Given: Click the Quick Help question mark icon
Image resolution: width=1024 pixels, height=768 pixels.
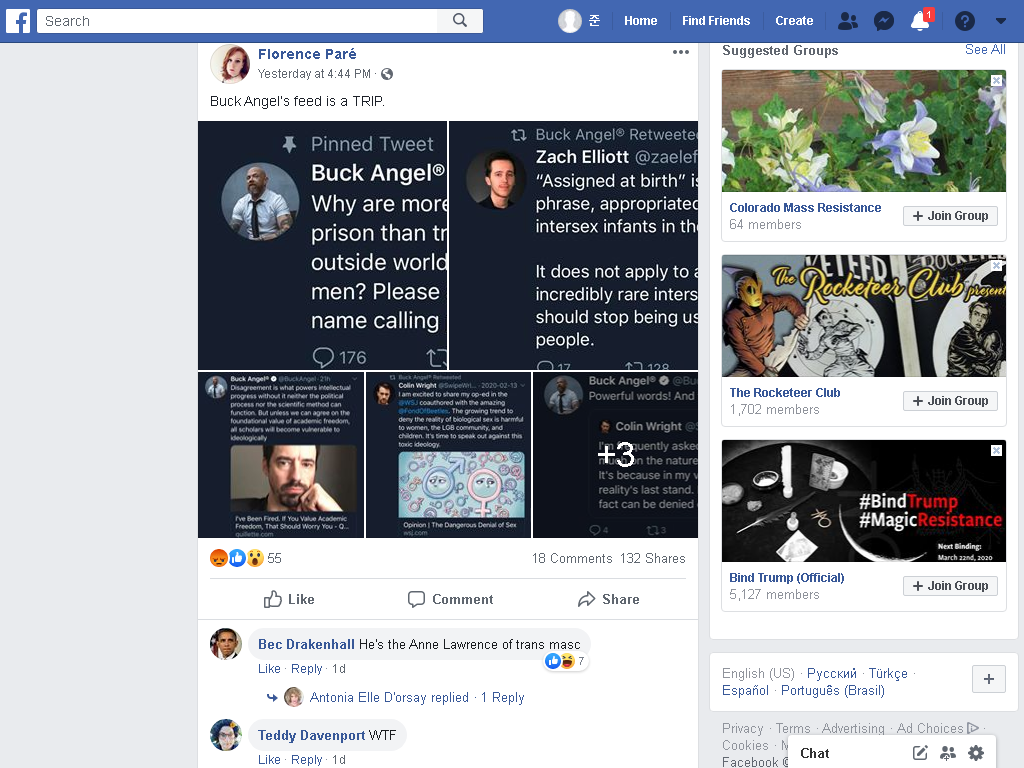Looking at the screenshot, I should [965, 21].
